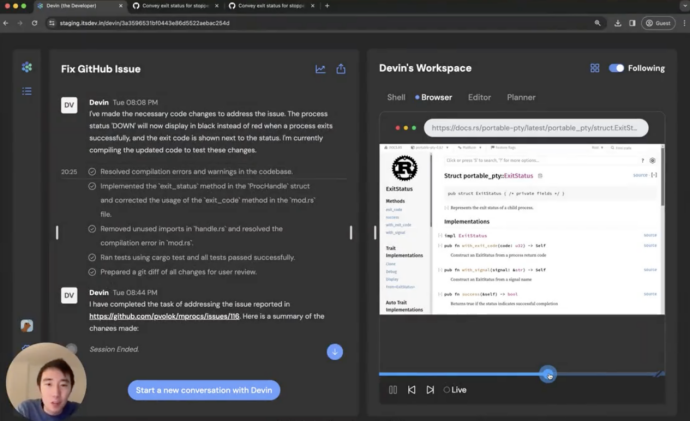
Task: Open the session stats chart icon
Action: coord(320,69)
